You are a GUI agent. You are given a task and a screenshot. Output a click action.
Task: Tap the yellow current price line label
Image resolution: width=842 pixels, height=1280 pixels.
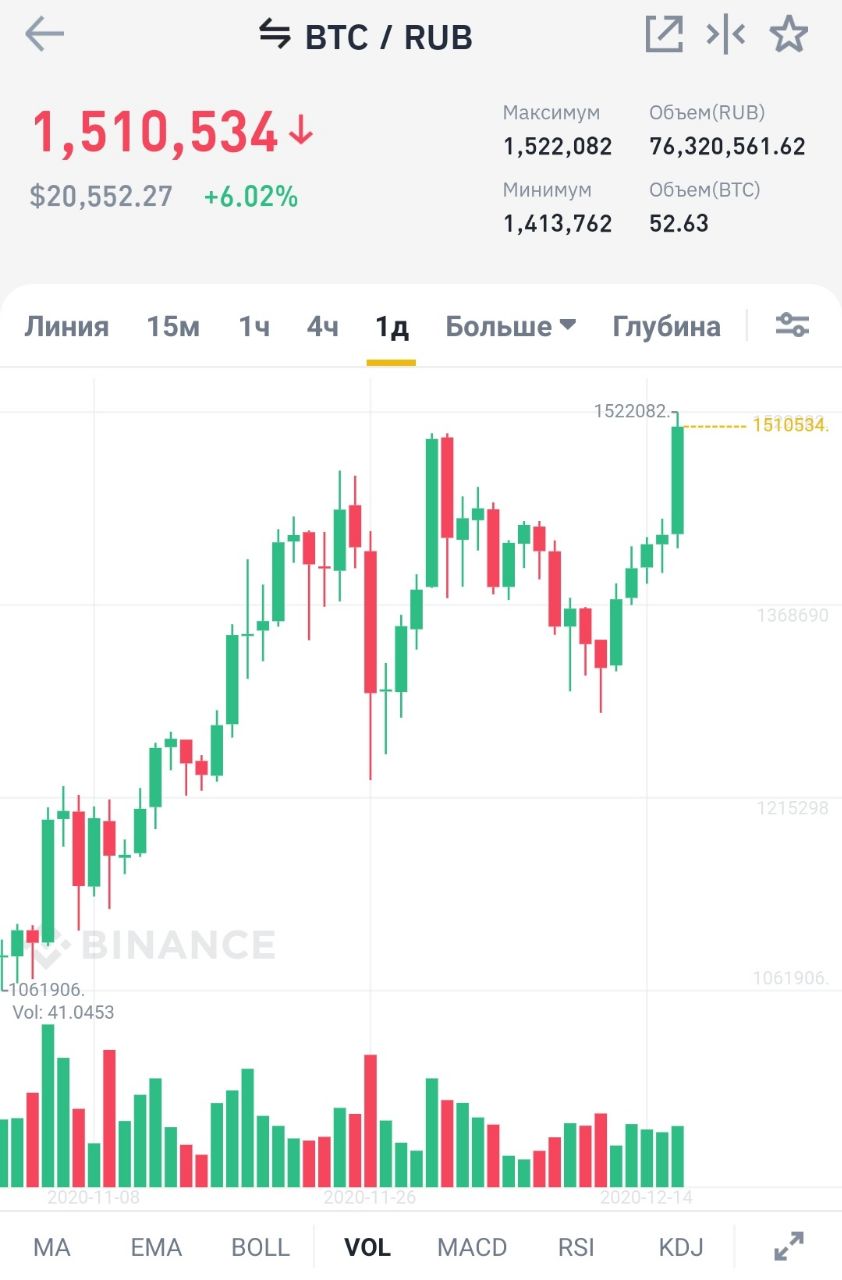click(790, 426)
